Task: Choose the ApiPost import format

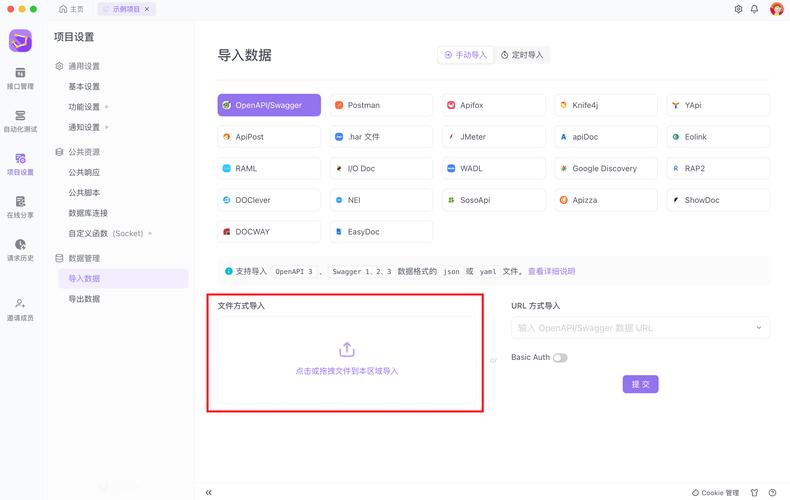Action: point(269,137)
